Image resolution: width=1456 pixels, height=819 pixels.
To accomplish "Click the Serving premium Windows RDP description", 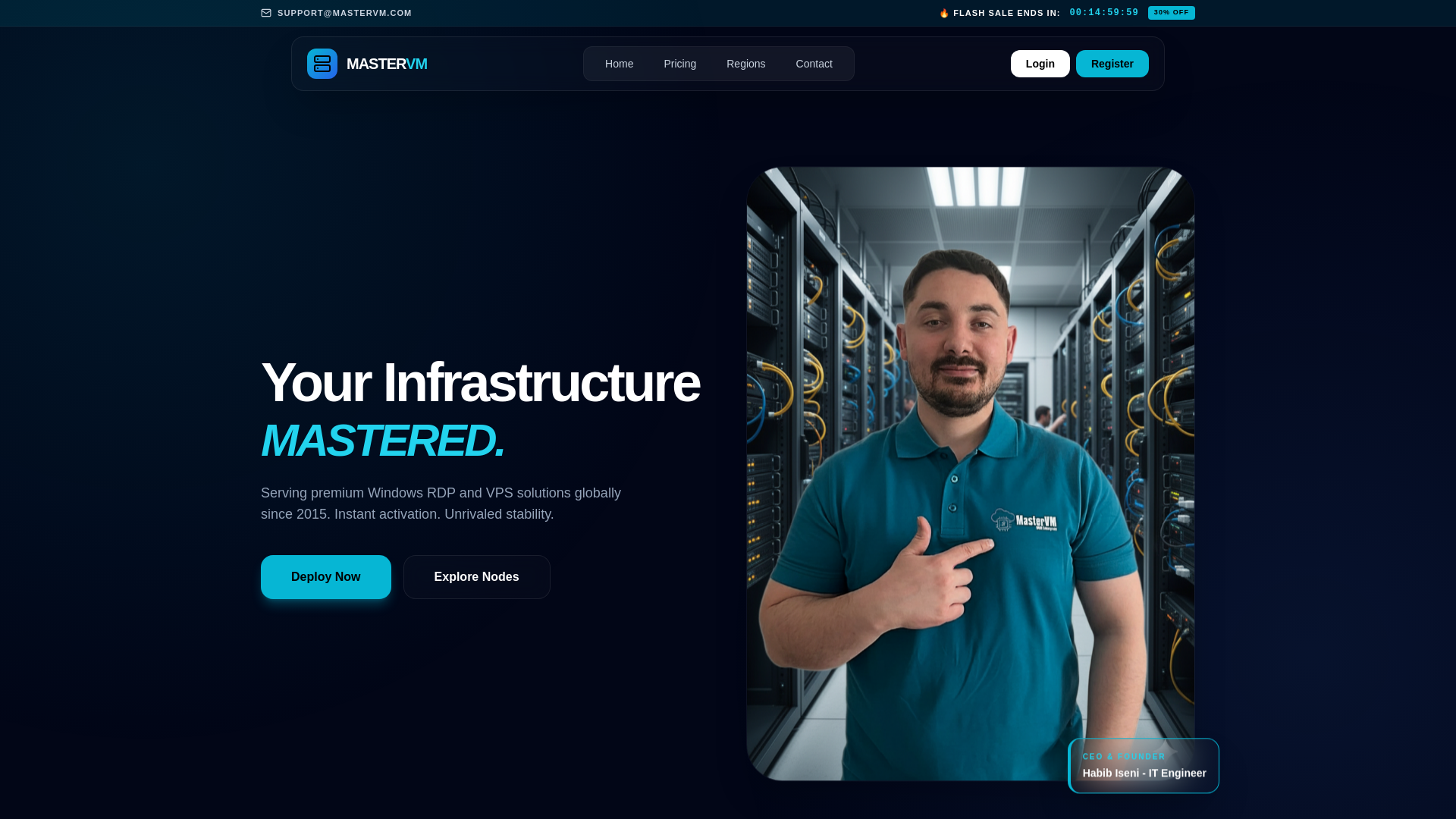I will pyautogui.click(x=441, y=504).
